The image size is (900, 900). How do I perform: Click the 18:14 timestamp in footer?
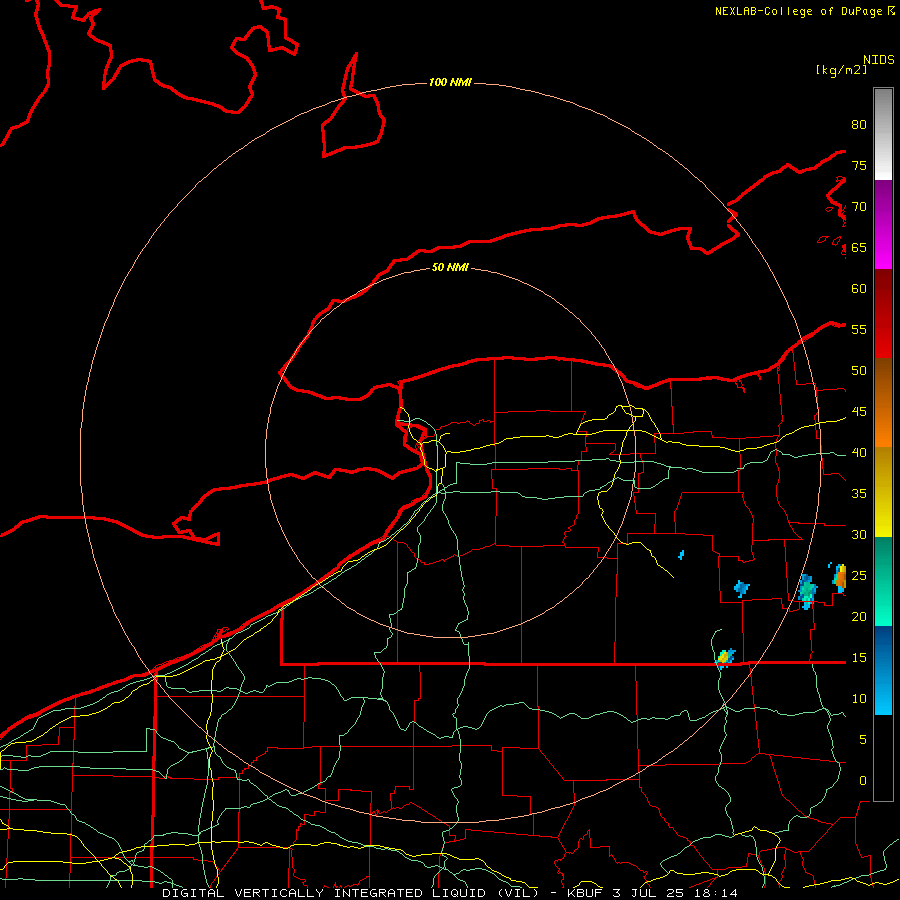(715, 893)
